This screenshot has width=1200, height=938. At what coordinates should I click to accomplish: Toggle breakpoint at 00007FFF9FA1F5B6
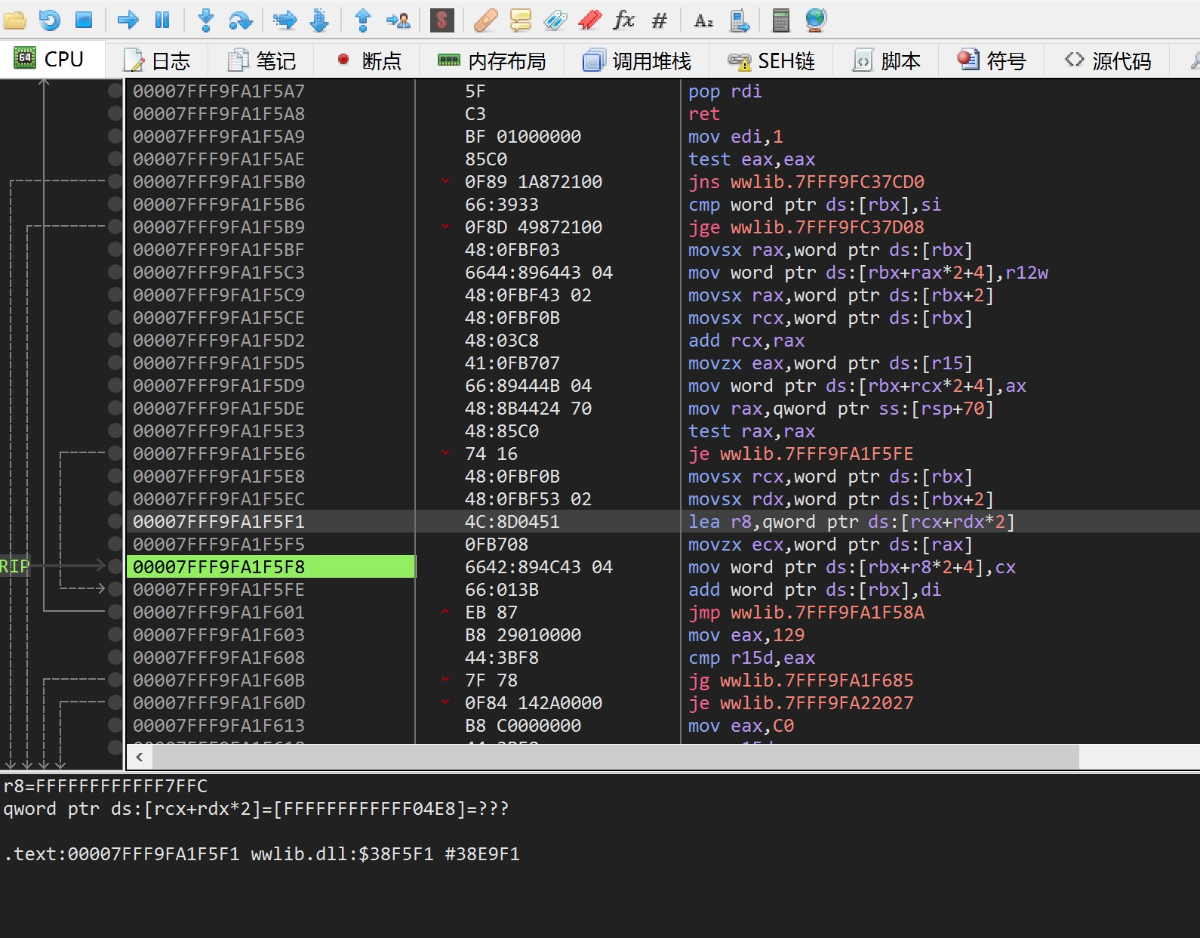click(115, 204)
